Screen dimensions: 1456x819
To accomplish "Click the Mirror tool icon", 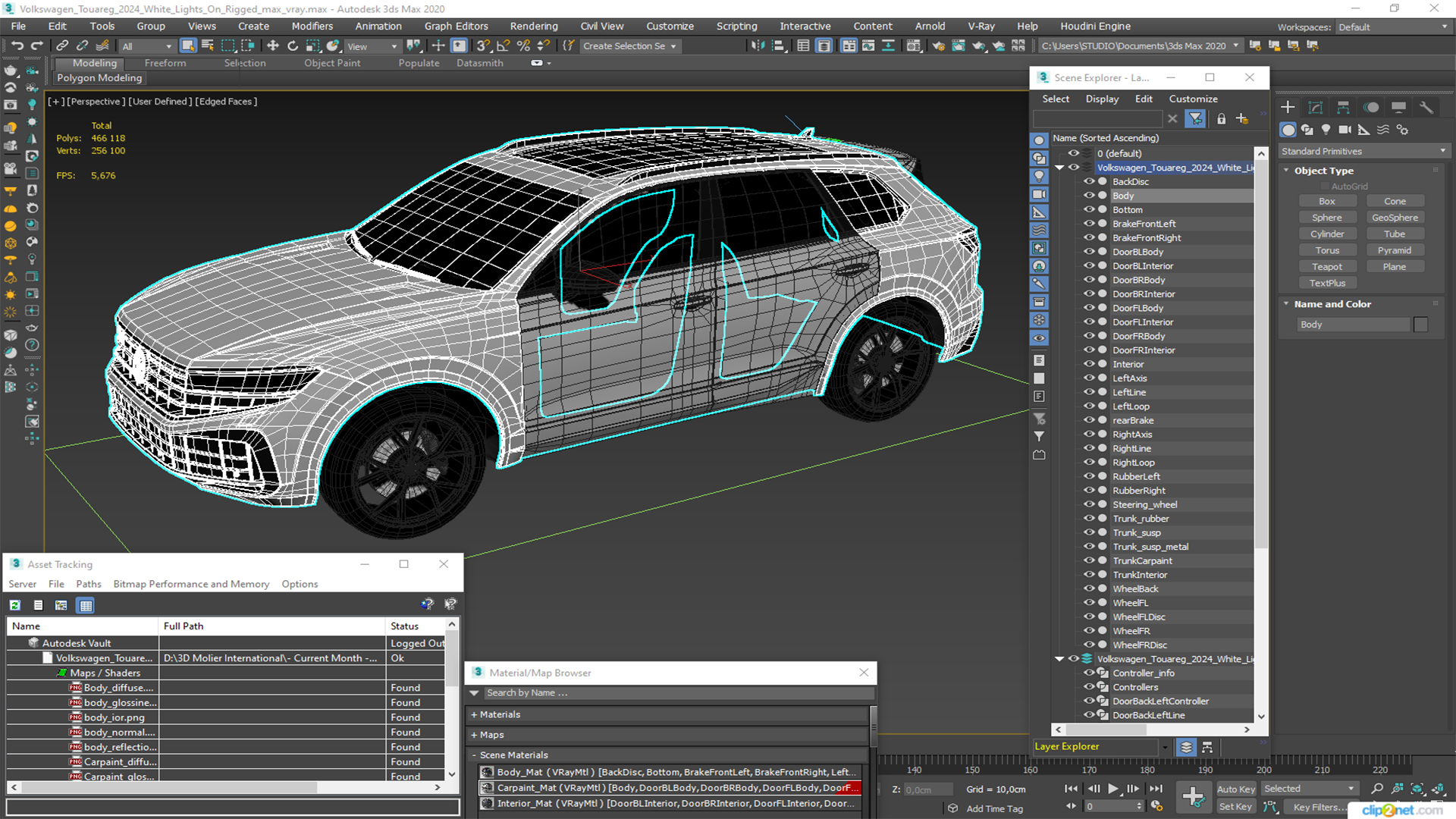I will pyautogui.click(x=758, y=45).
